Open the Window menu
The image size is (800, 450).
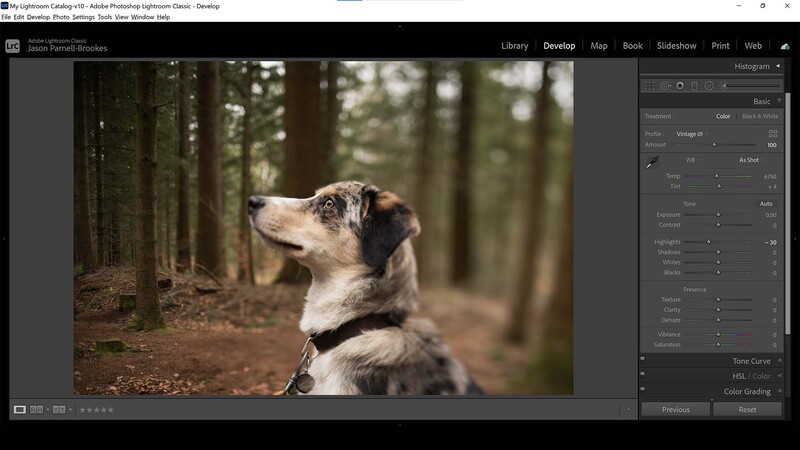click(x=142, y=17)
